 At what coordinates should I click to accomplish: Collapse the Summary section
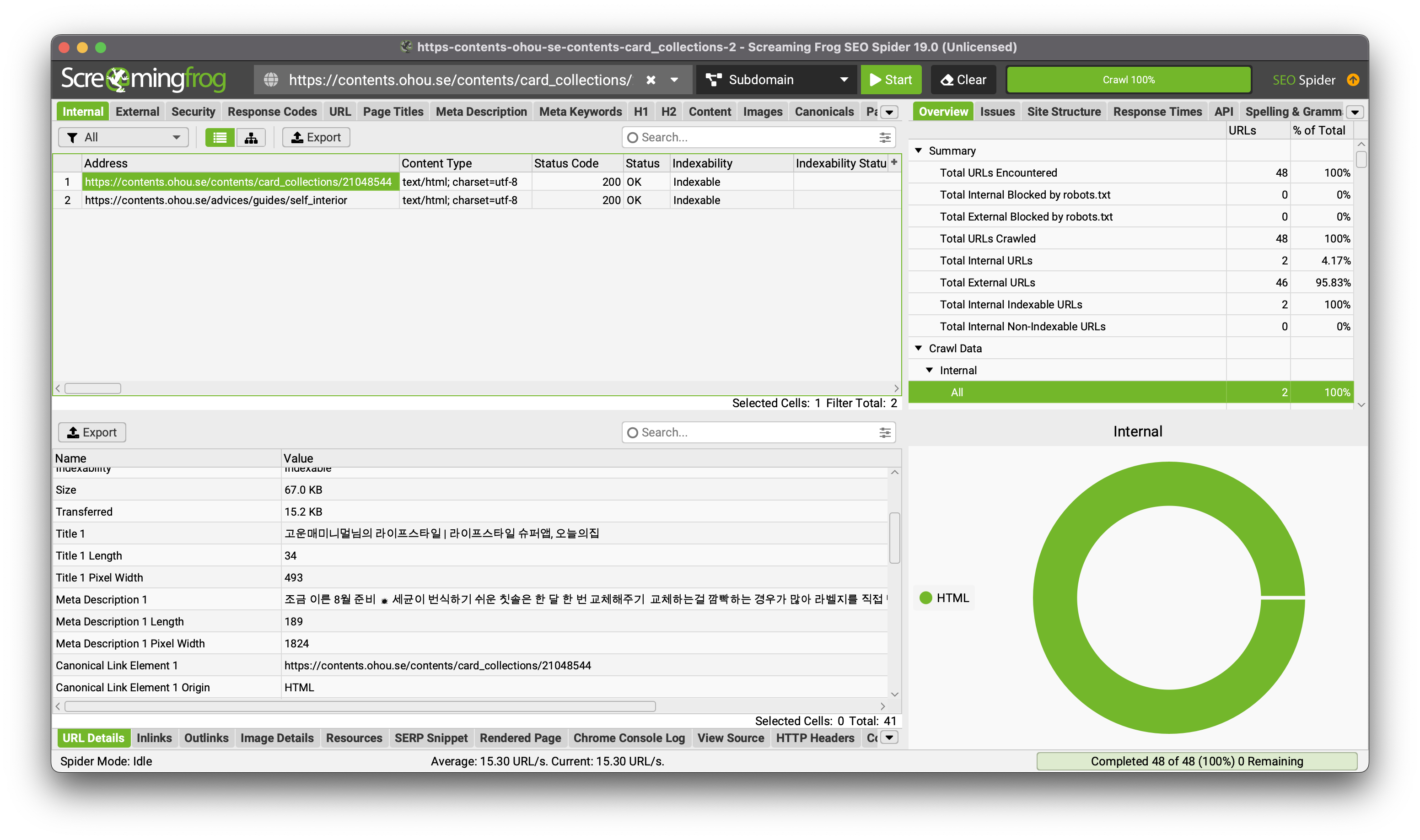(x=919, y=151)
